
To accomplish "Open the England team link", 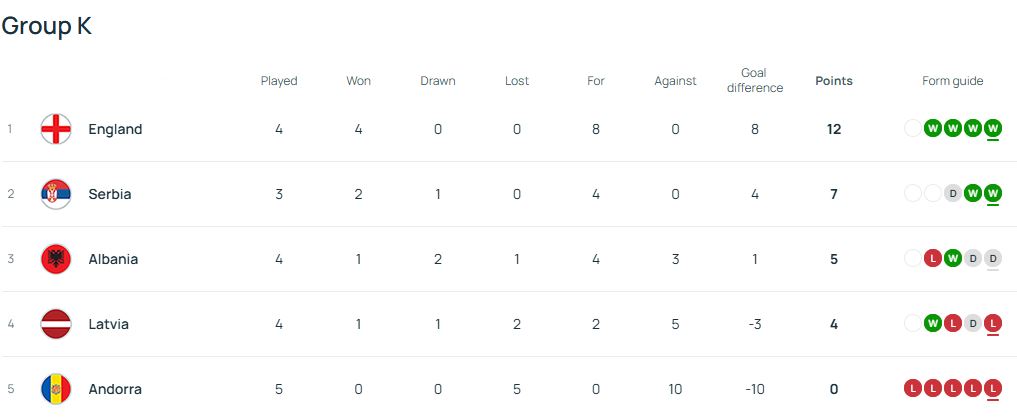I will tap(115, 129).
